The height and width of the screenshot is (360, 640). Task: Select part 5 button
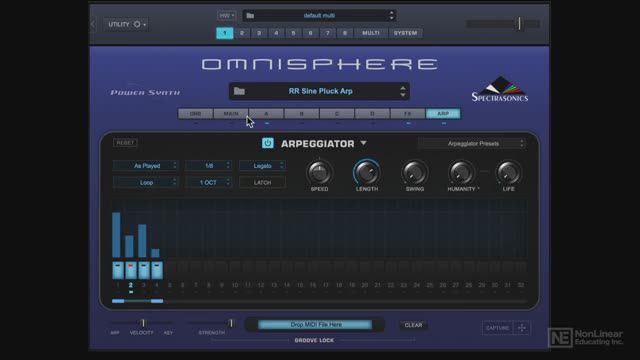(293, 33)
